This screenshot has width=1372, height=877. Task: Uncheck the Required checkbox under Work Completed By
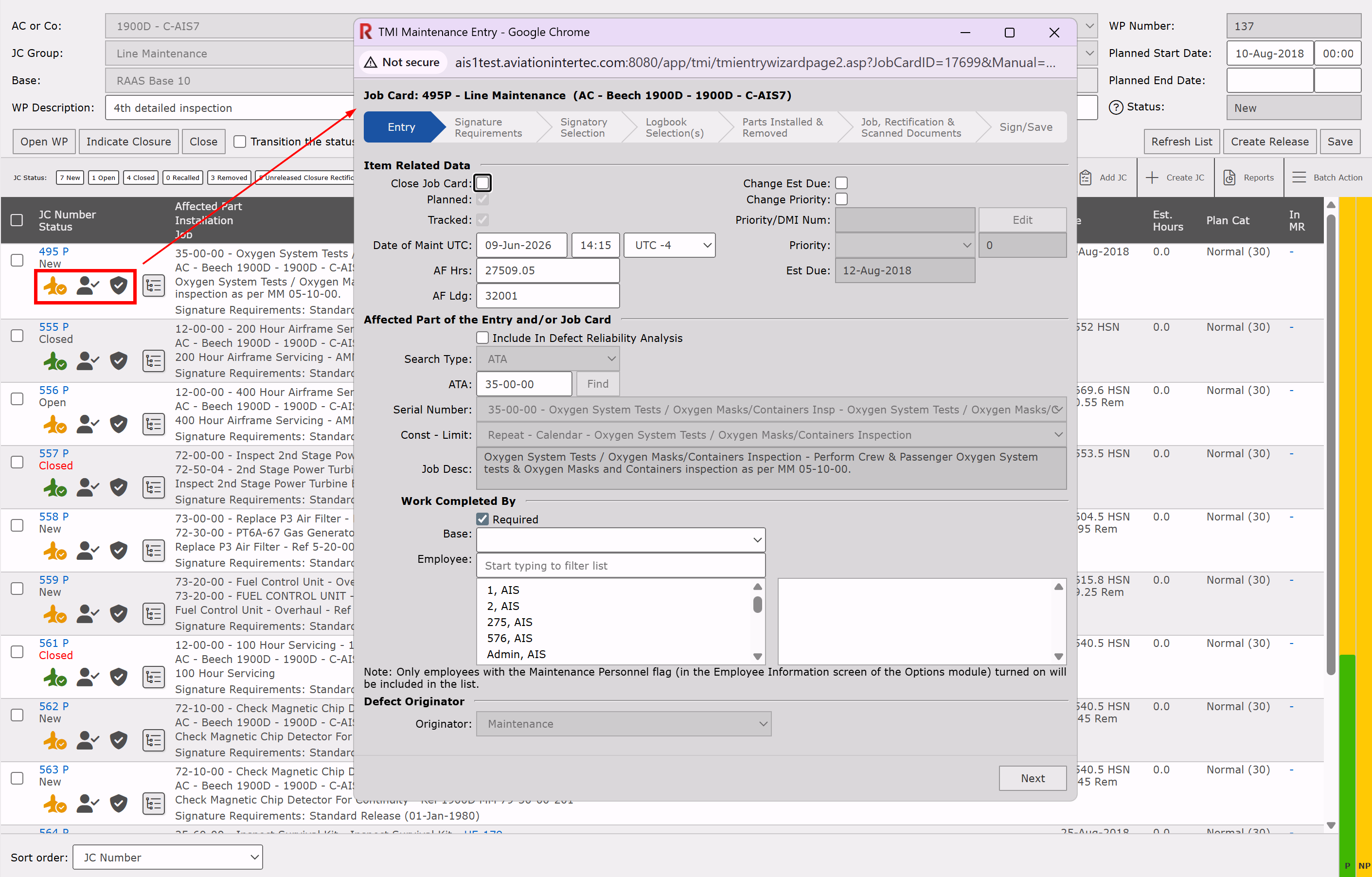point(482,519)
